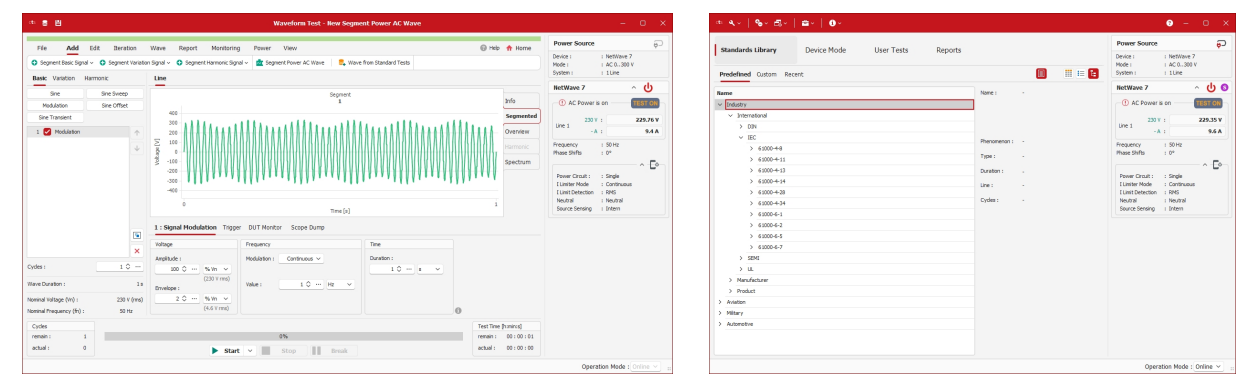The image size is (1243, 387).
Task: Click the red X delete segment icon
Action: (137, 250)
